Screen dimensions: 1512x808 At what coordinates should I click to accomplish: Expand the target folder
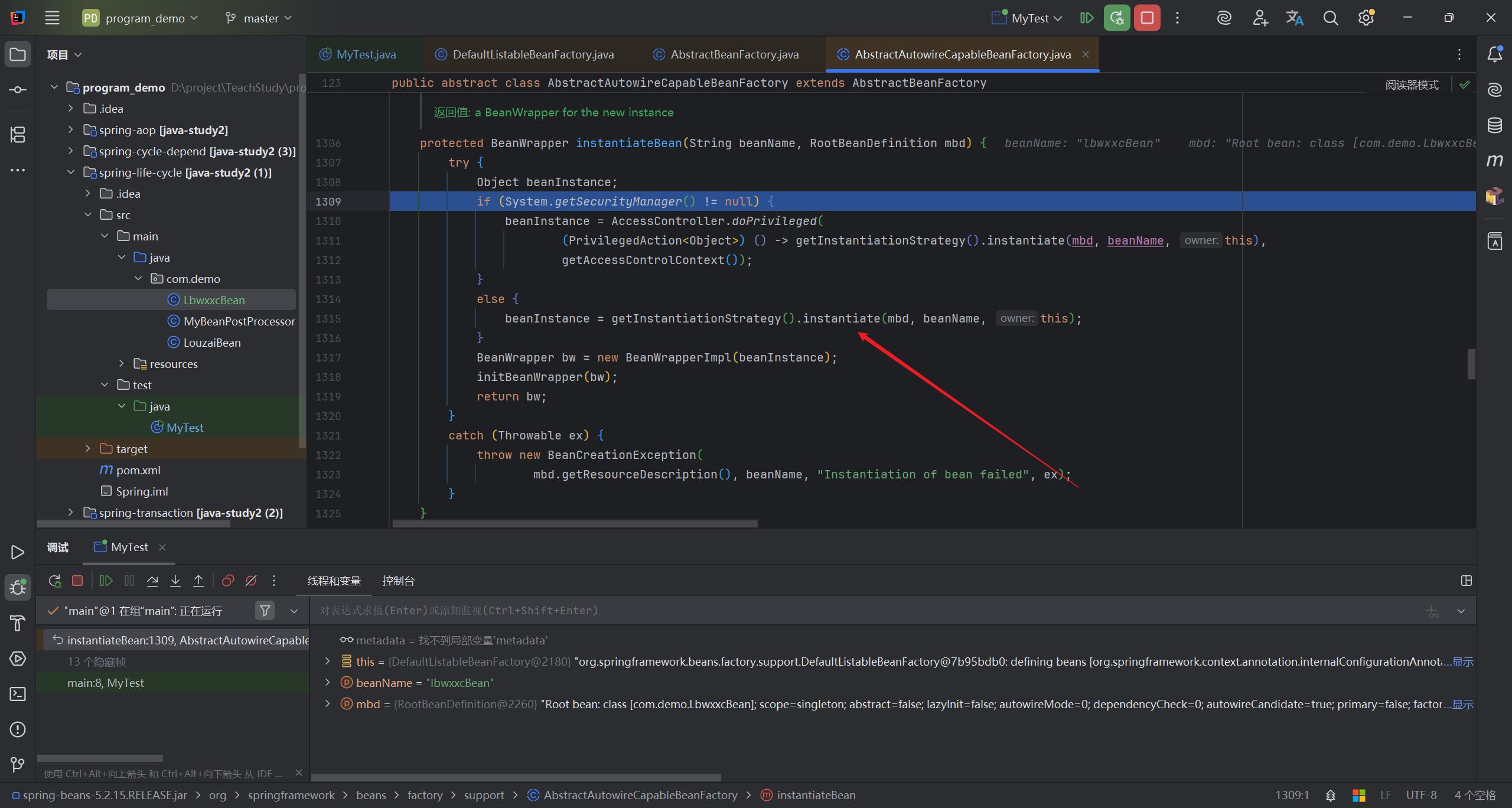click(88, 449)
